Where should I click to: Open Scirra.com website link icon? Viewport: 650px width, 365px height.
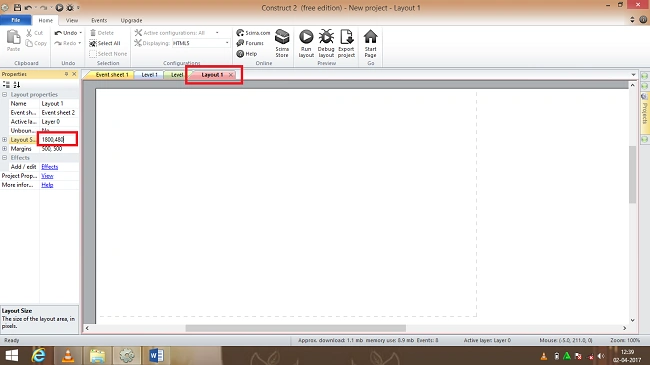pyautogui.click(x=240, y=33)
